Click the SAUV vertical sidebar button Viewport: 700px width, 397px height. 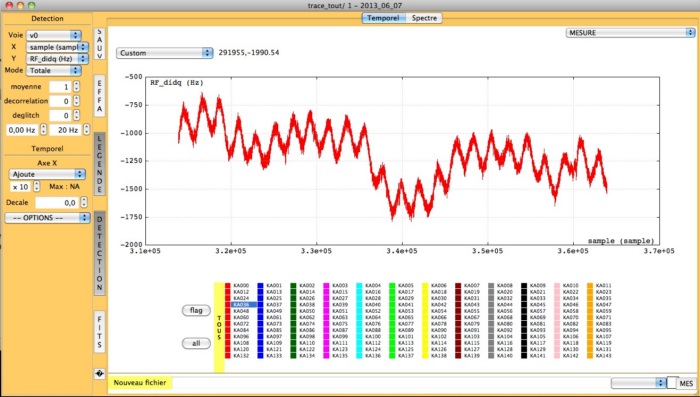click(x=100, y=44)
